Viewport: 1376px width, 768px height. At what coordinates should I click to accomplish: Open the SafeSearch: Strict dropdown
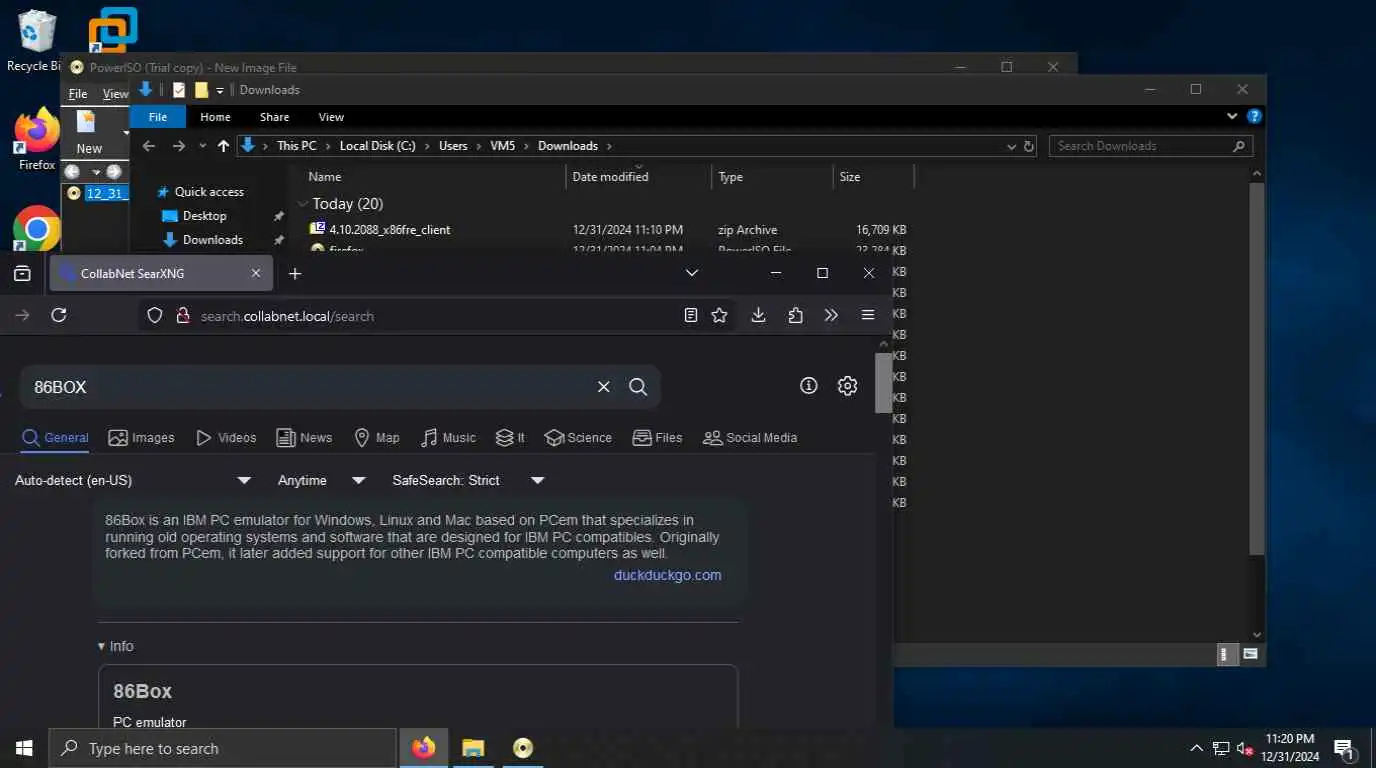[468, 480]
